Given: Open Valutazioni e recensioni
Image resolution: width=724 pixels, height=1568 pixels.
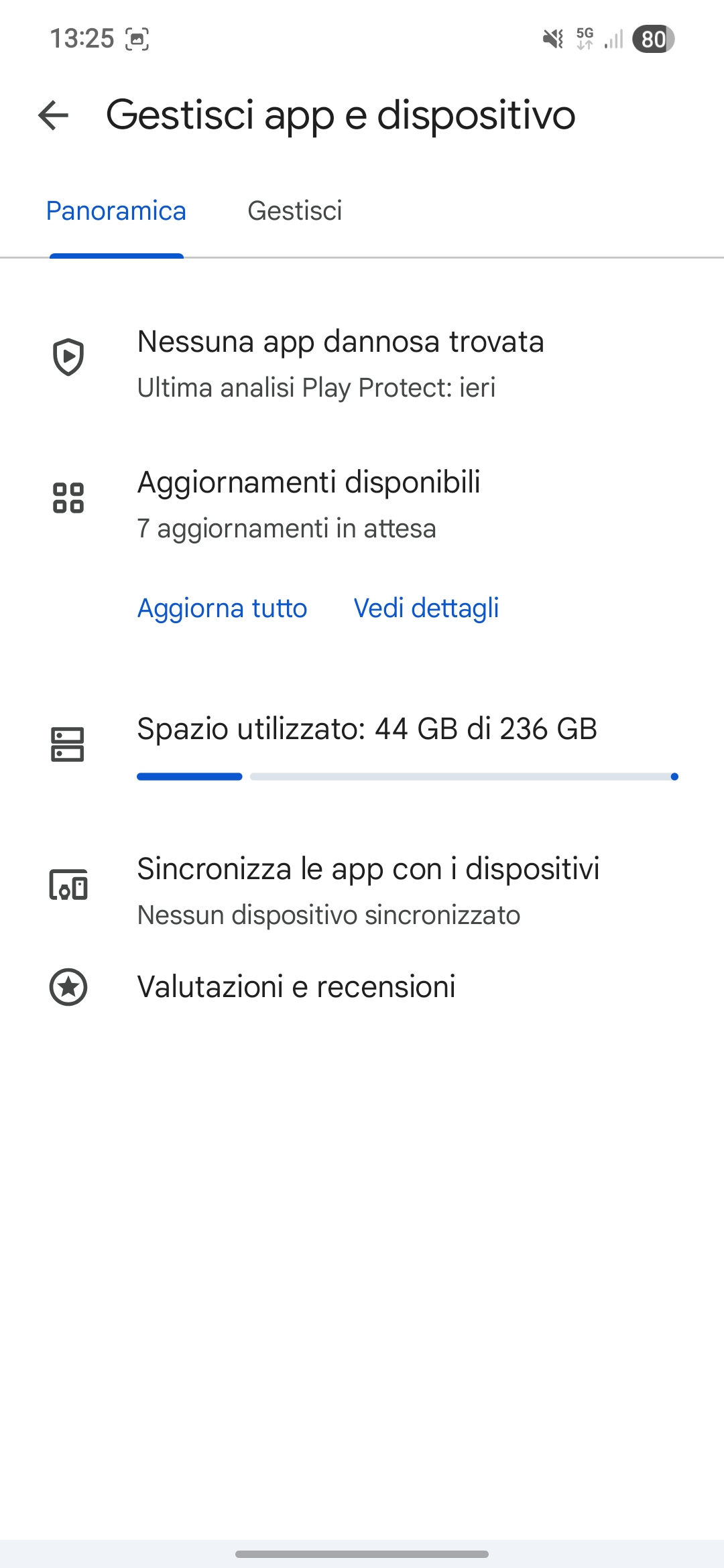Looking at the screenshot, I should pyautogui.click(x=362, y=987).
